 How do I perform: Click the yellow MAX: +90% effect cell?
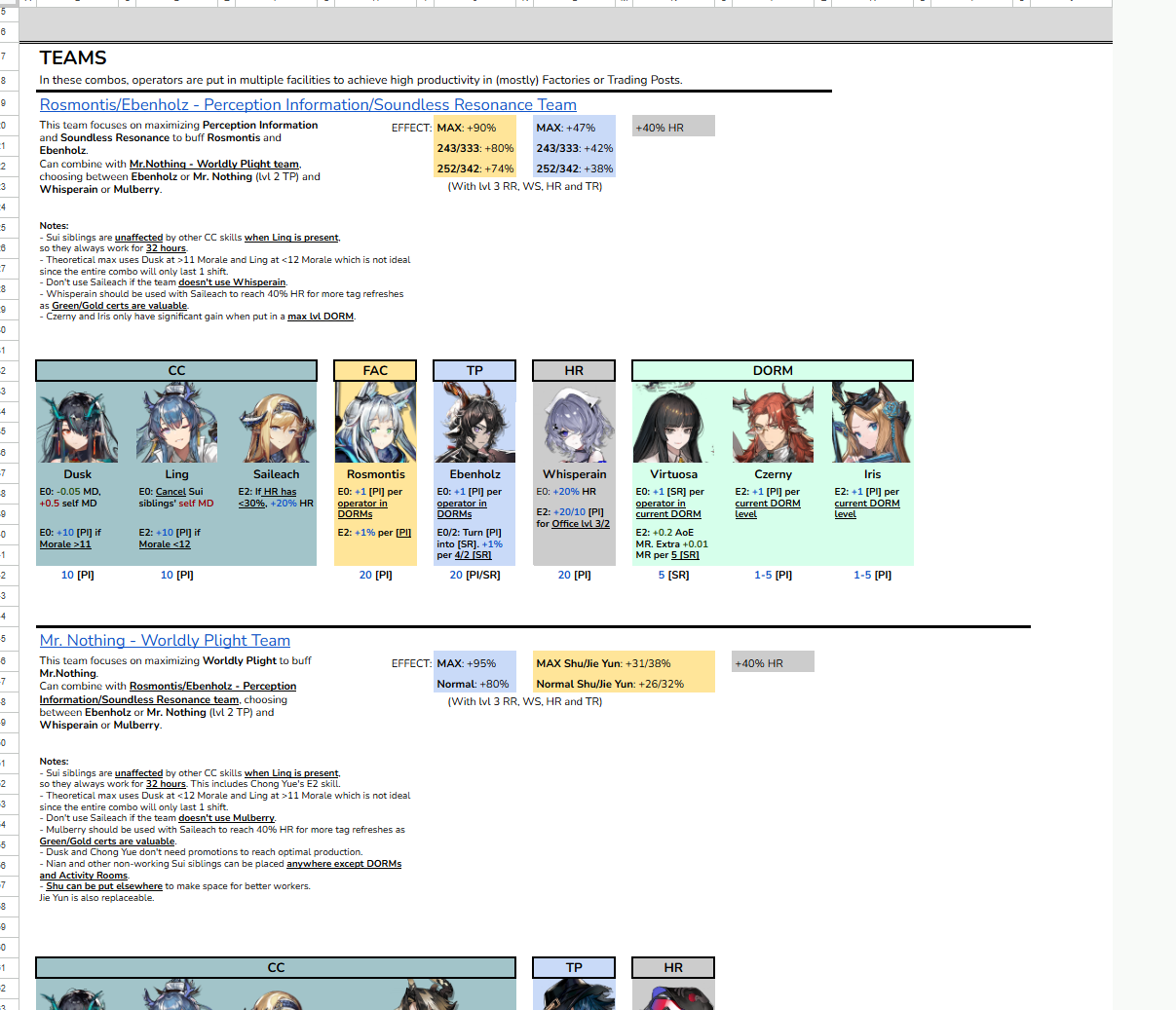[474, 128]
